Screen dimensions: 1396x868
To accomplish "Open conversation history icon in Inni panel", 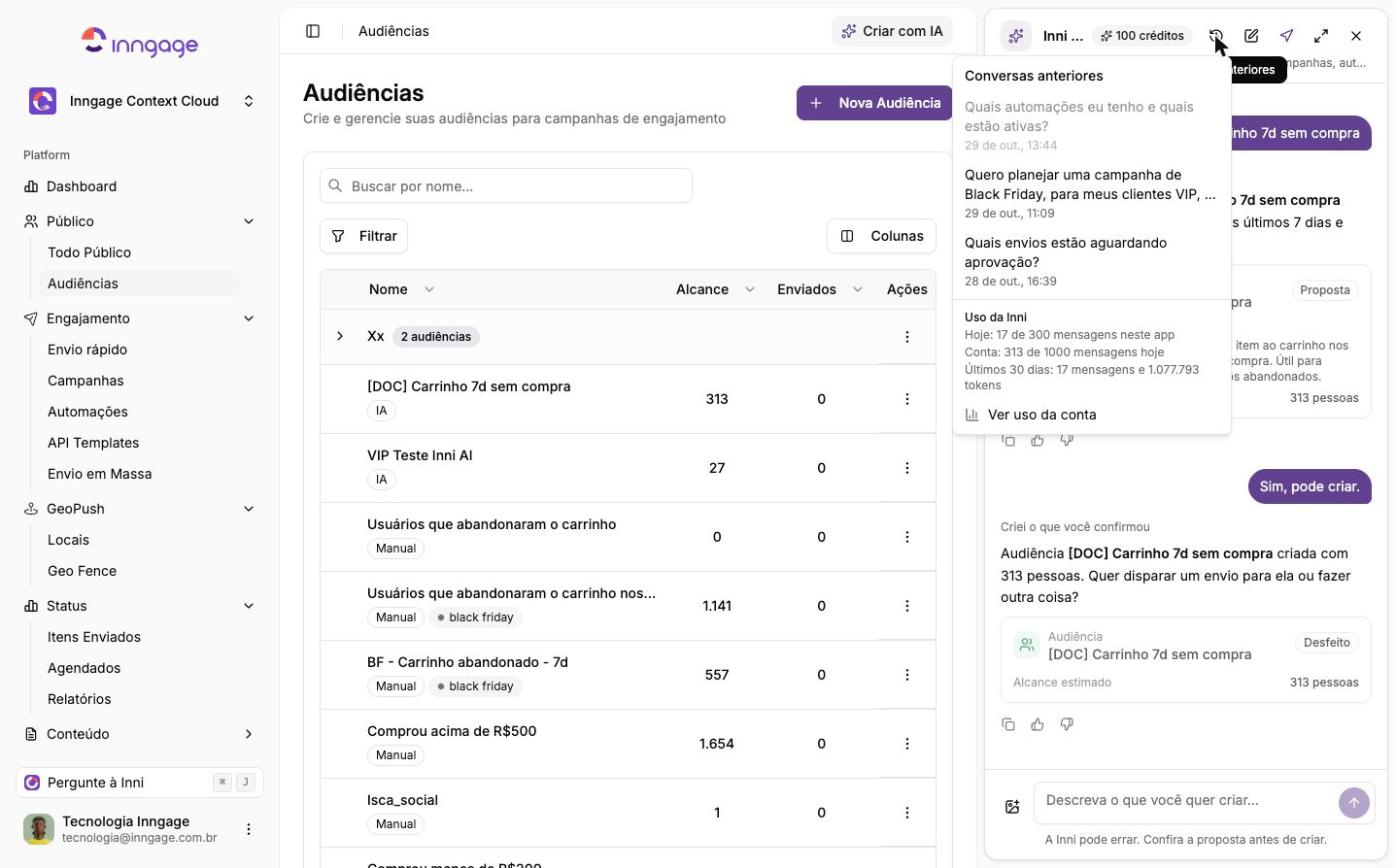I will point(1216,36).
